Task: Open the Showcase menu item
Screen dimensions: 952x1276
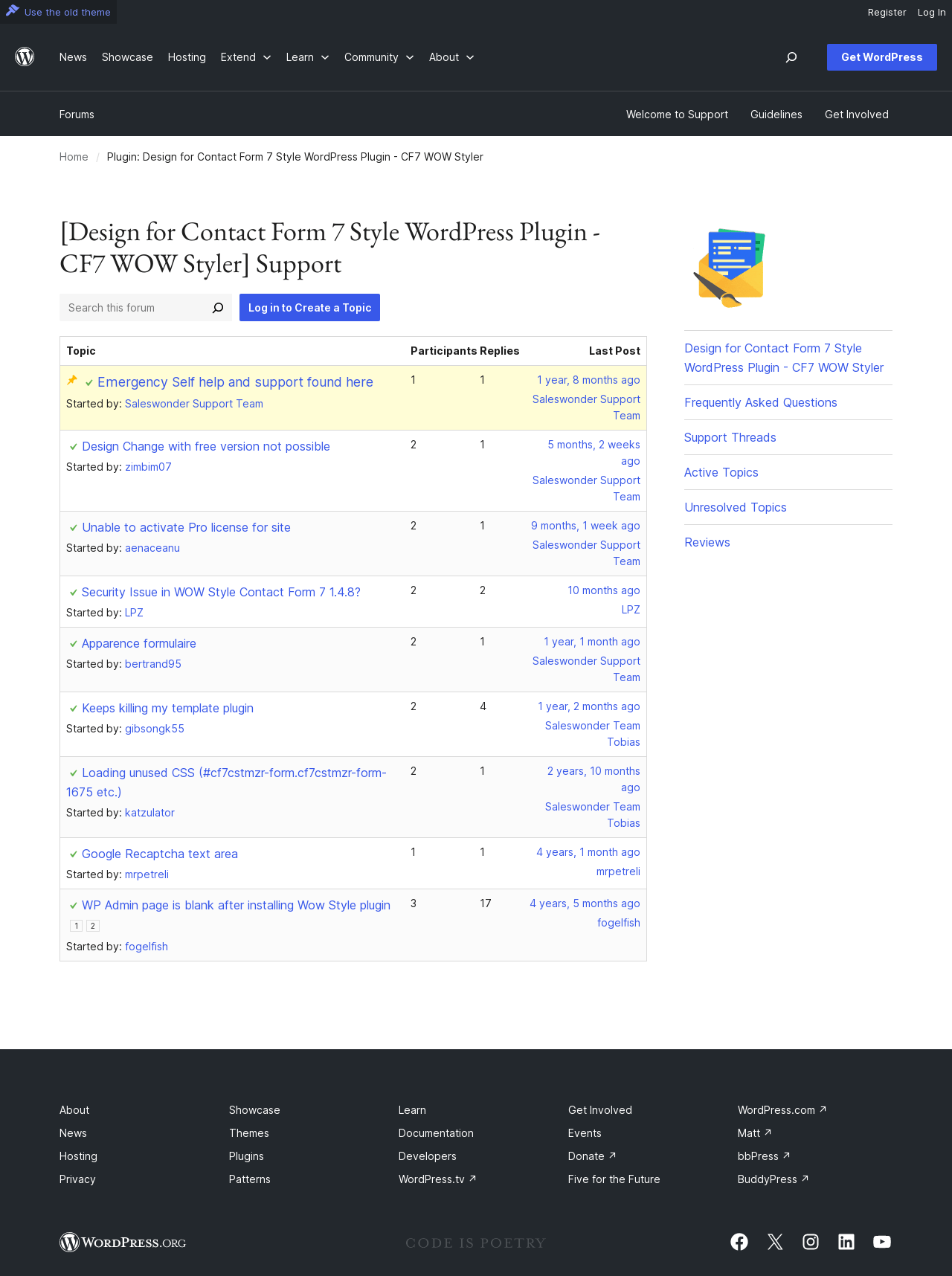Action: click(127, 57)
